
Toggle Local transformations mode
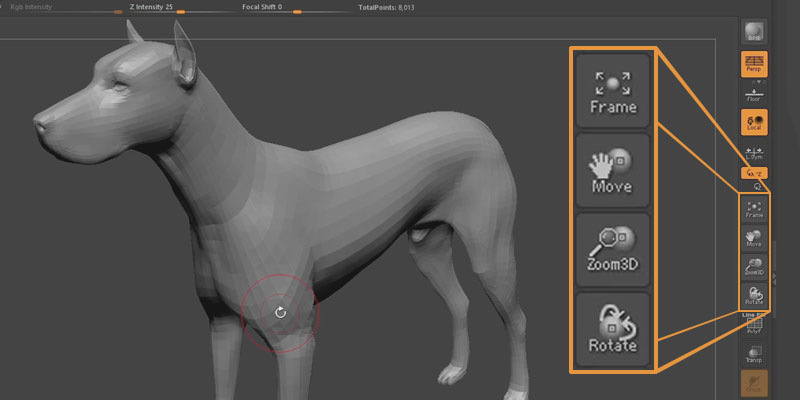coord(754,122)
